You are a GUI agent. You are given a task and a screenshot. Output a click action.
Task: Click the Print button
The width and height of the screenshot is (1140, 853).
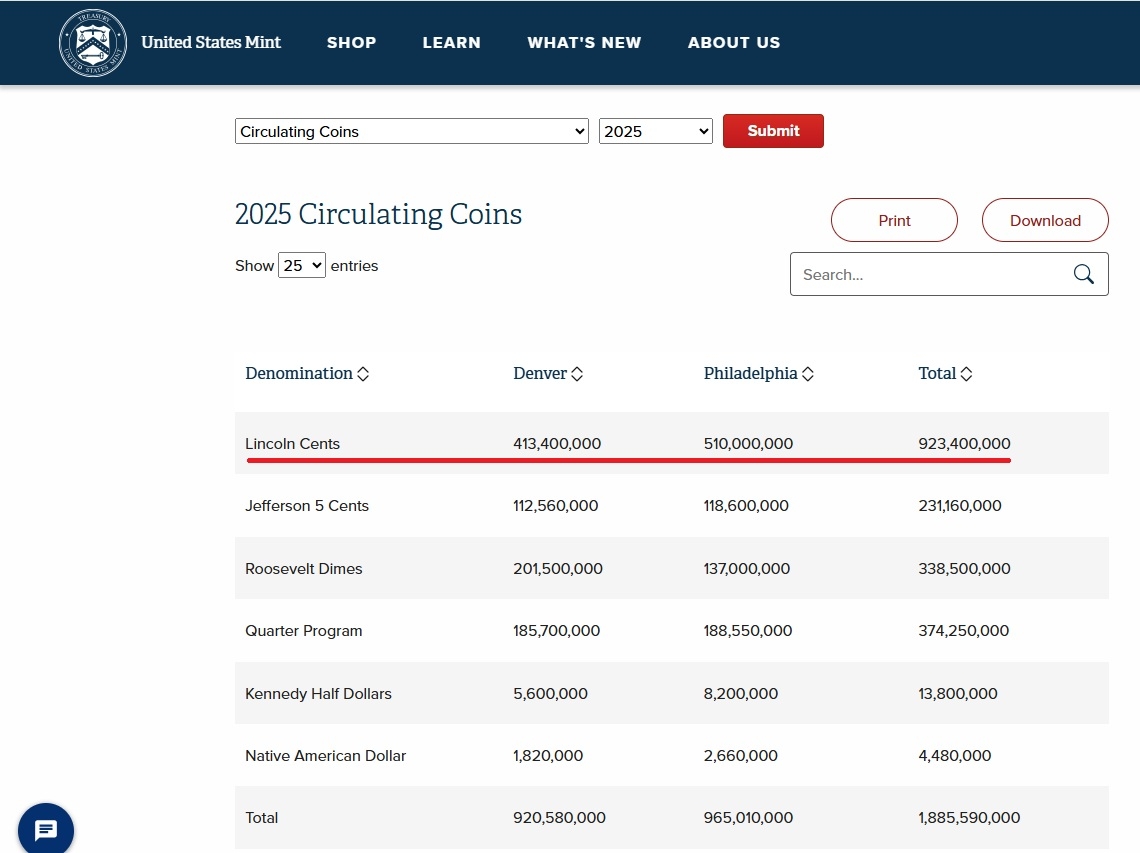[894, 221]
